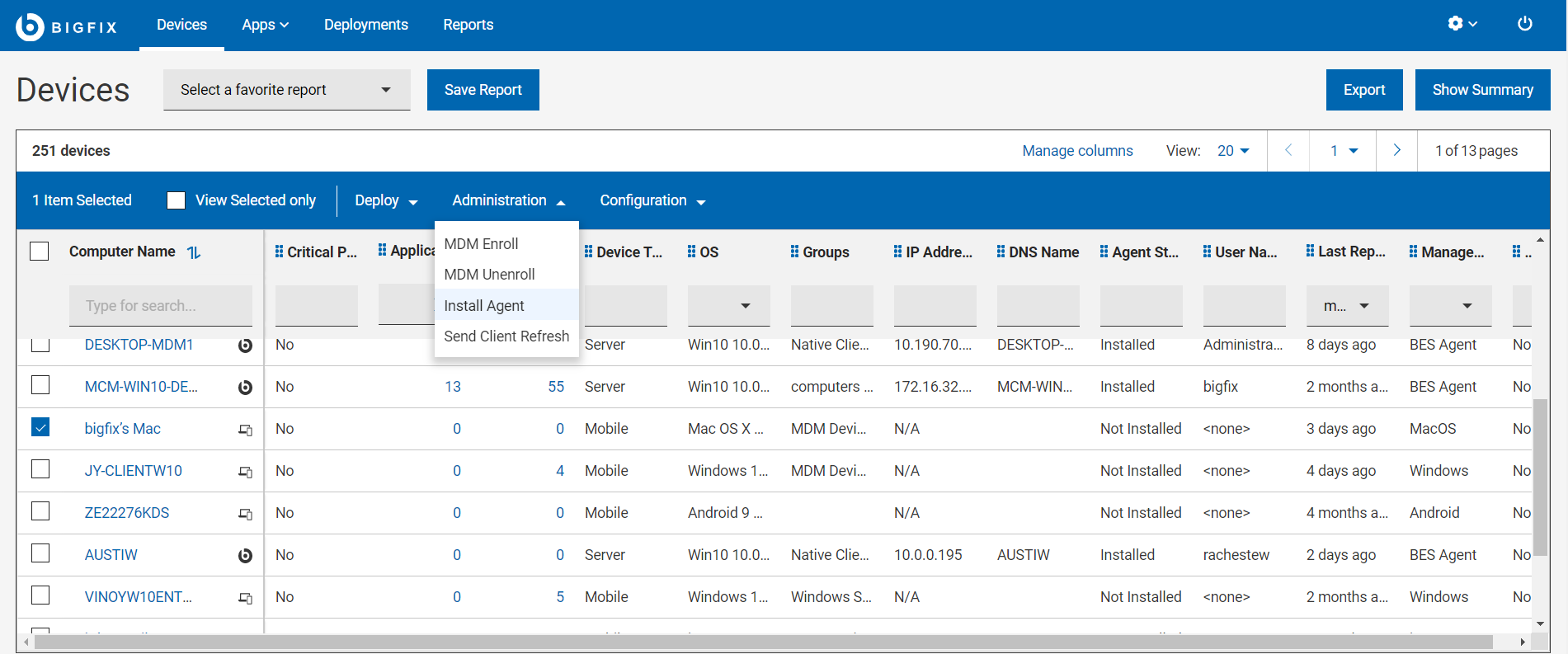
Task: Expand the Configuration dropdown
Action: [652, 200]
